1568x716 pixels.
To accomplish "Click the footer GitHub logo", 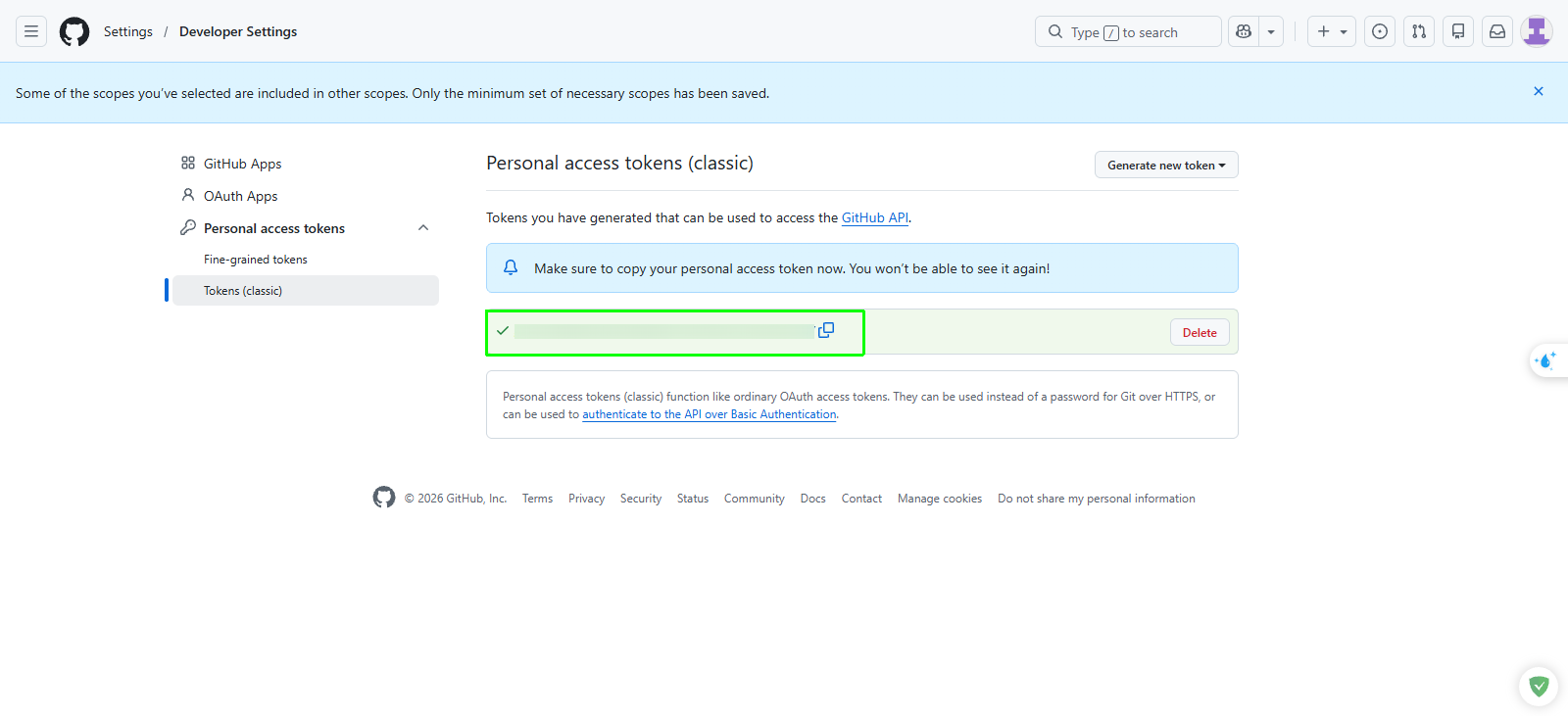I will 384,498.
